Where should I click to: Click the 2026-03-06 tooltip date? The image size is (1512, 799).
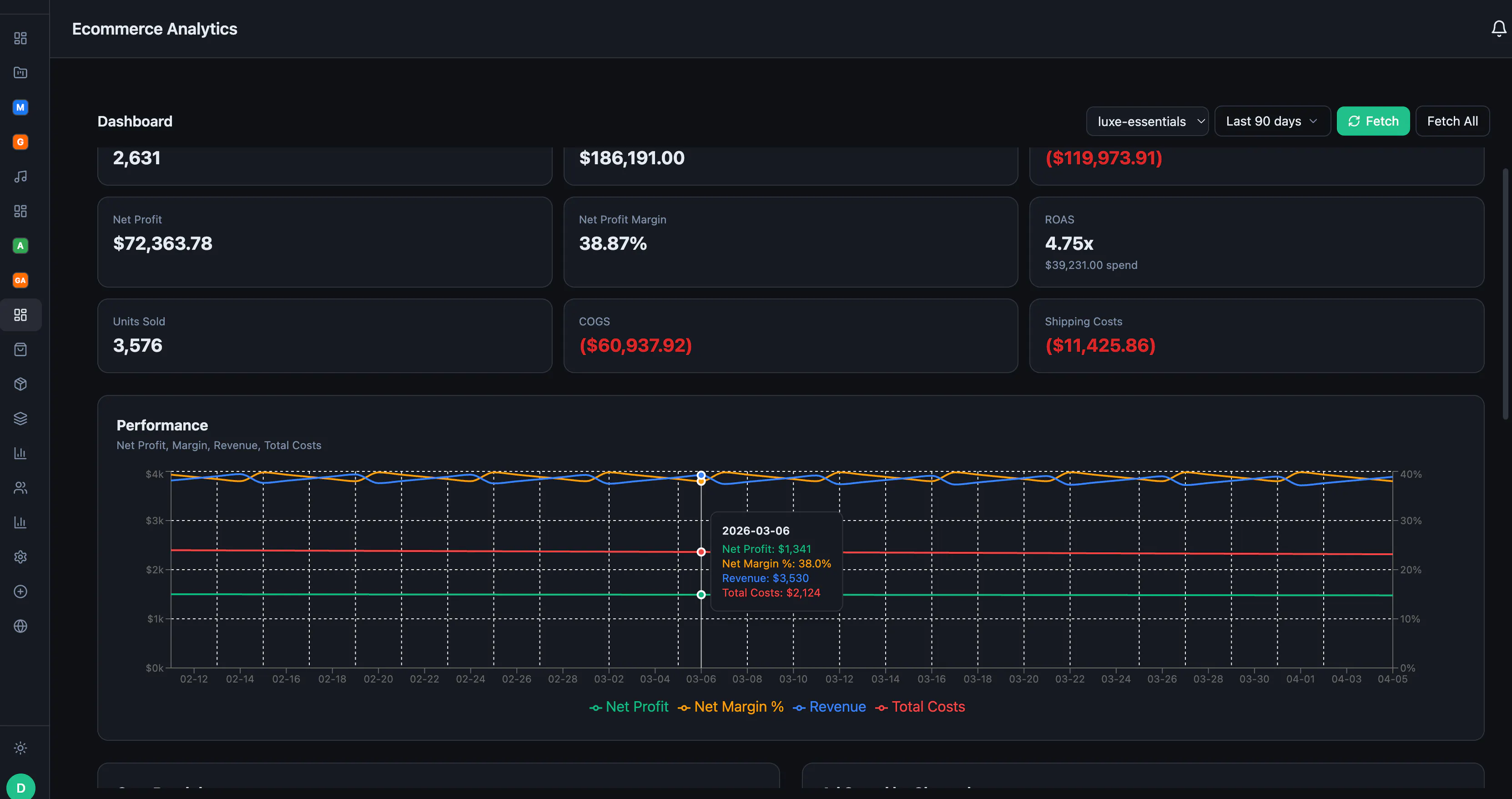(756, 531)
